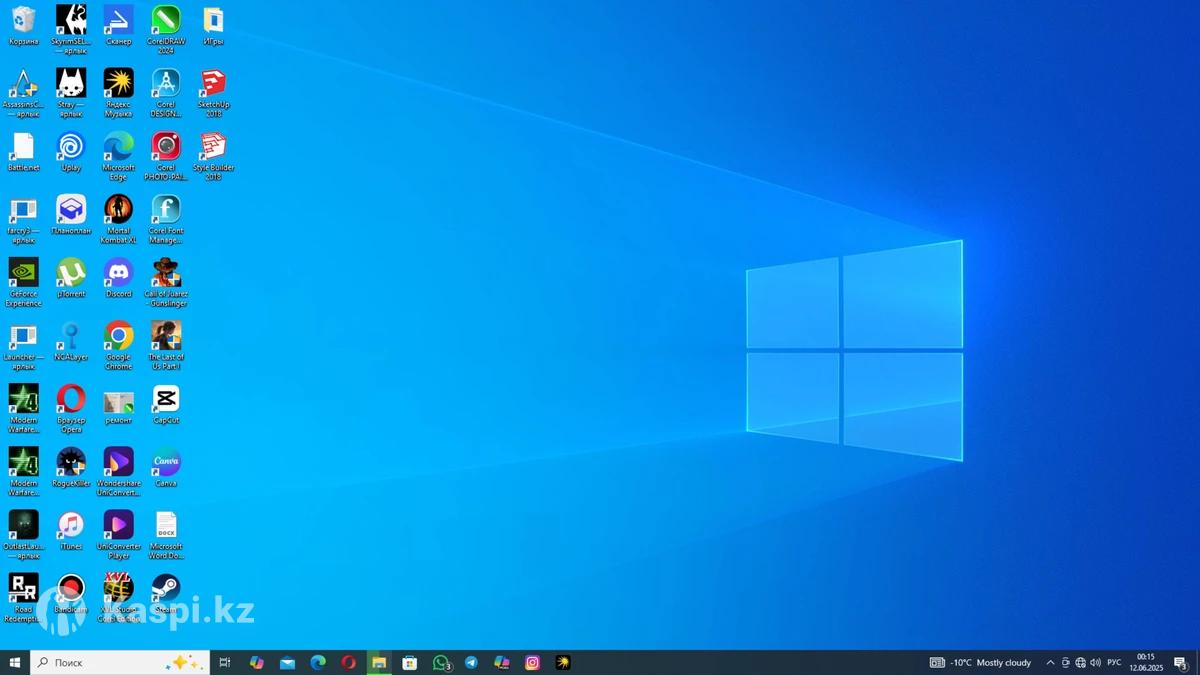Switch input language via РУС indicator
The width and height of the screenshot is (1200, 675).
1114,663
